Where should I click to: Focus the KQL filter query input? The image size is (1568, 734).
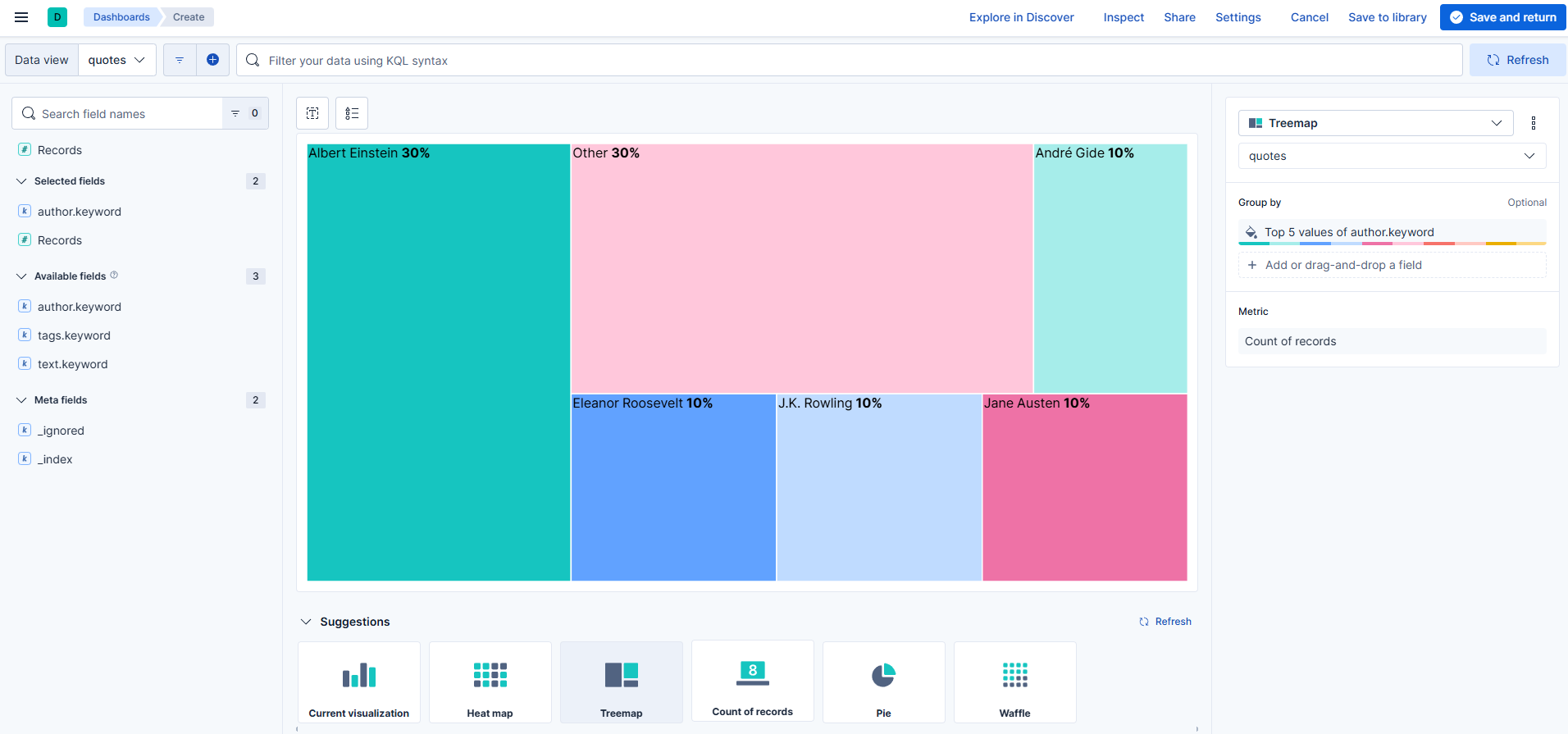(x=850, y=60)
